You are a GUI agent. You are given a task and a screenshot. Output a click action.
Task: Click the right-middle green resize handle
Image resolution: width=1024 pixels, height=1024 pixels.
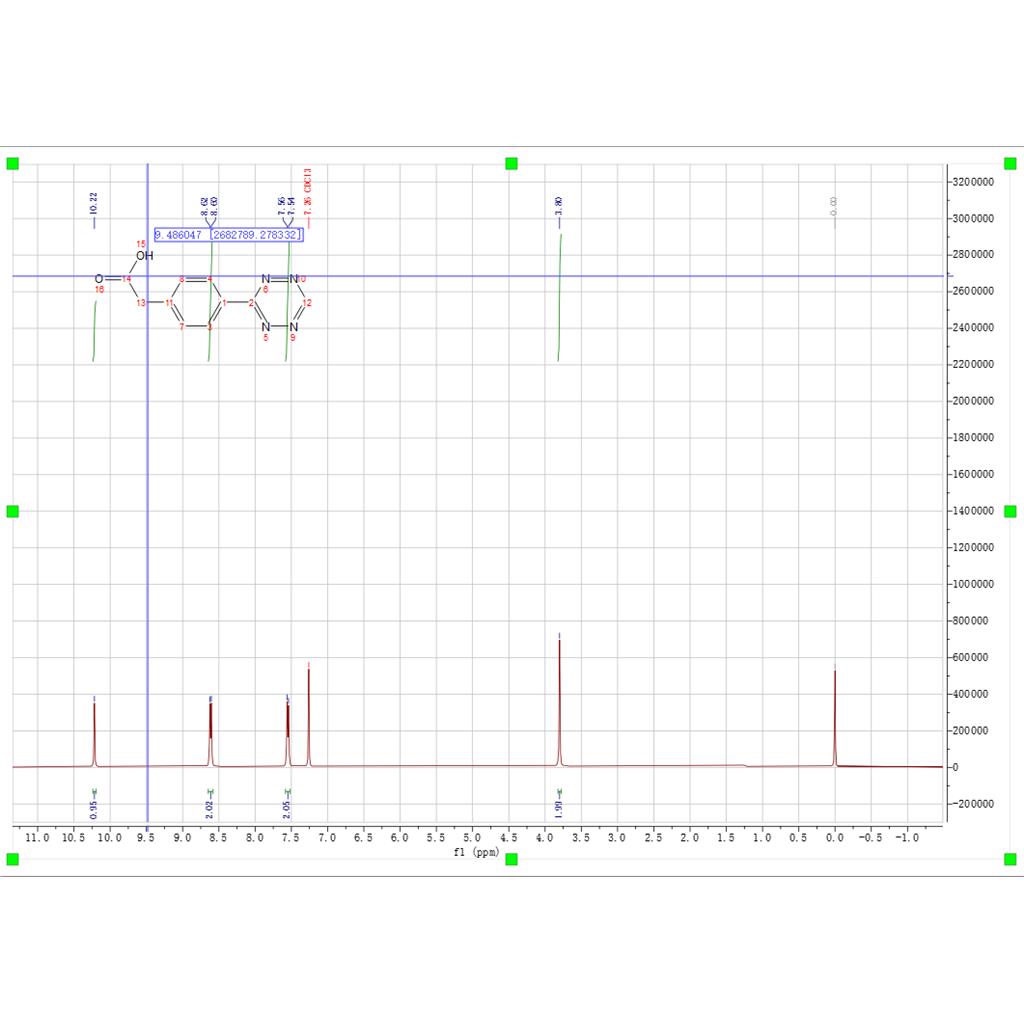point(1010,511)
